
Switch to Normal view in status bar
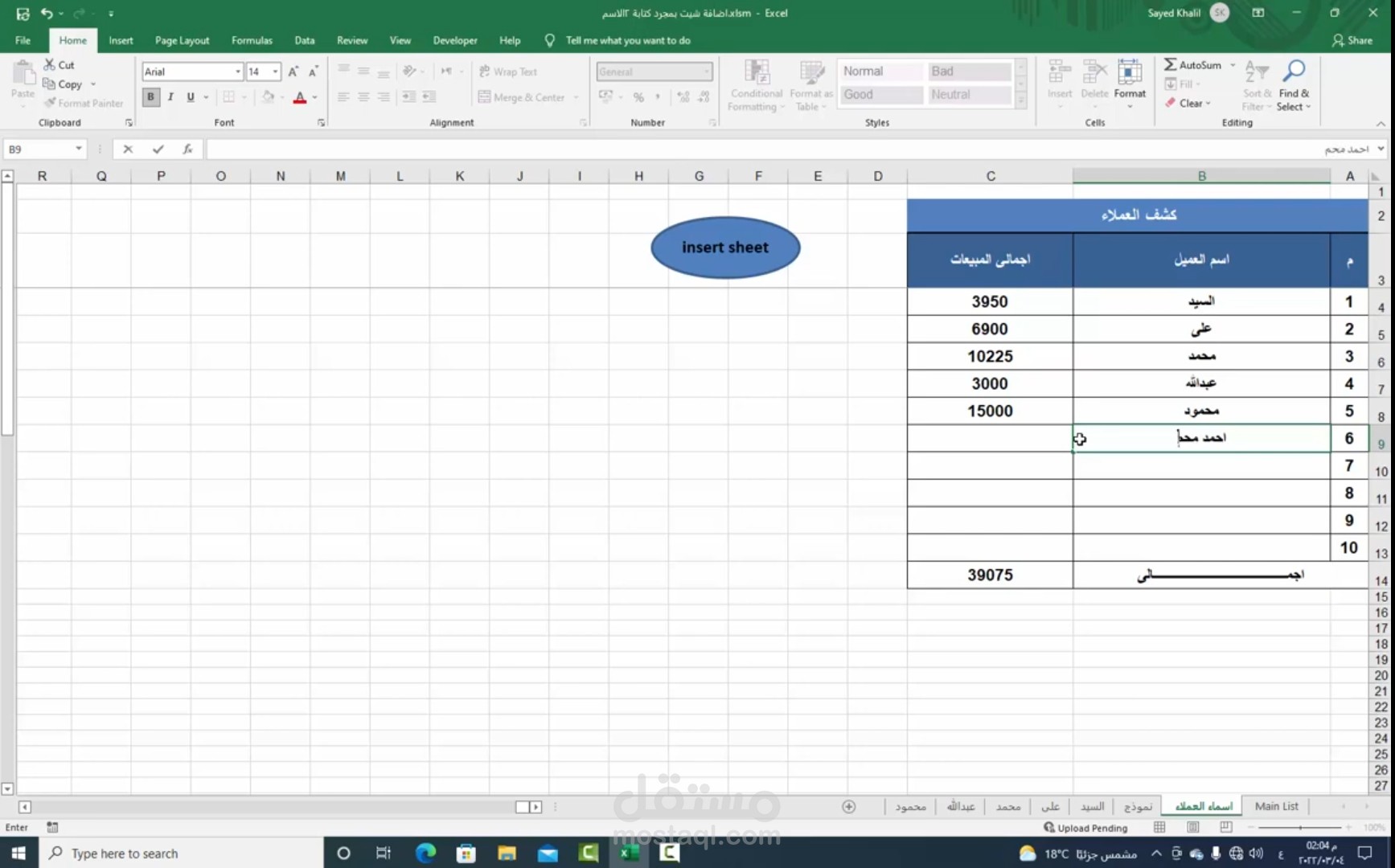1159,827
